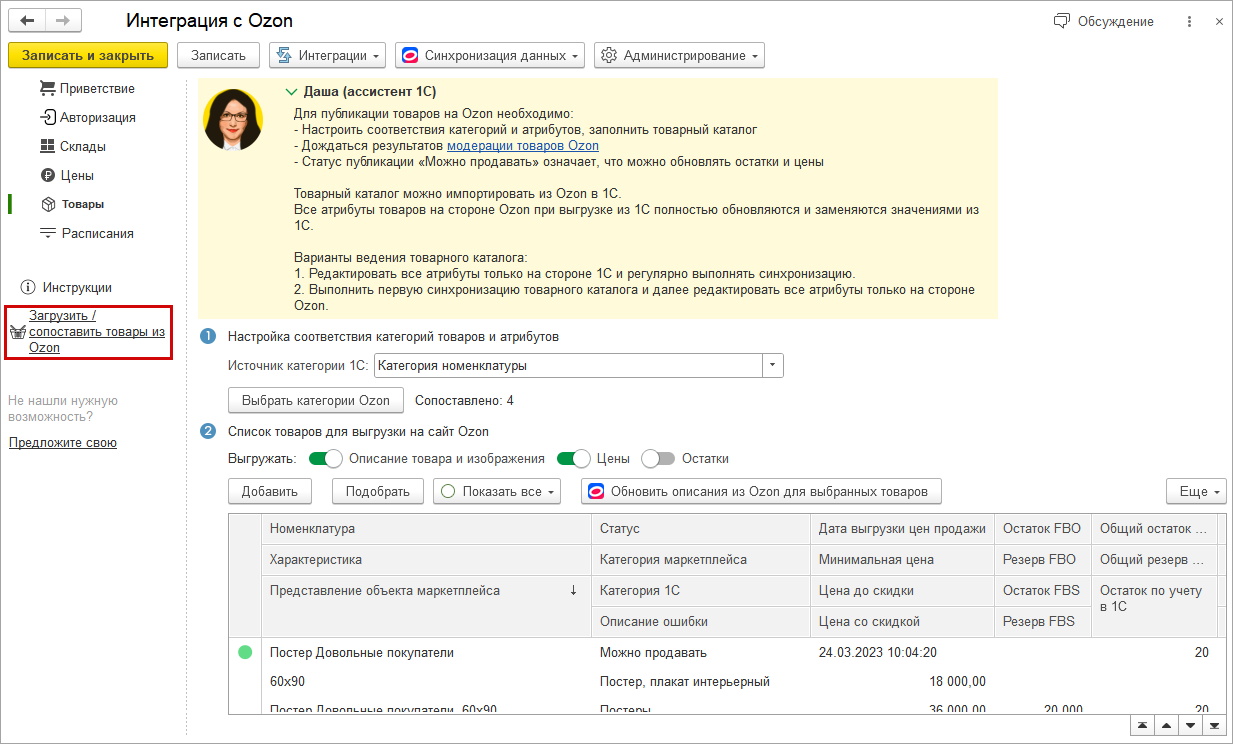Viewport: 1233px width, 744px height.
Task: Click Обновить описания из Ozon для выбранных товаров
Action: (x=761, y=491)
